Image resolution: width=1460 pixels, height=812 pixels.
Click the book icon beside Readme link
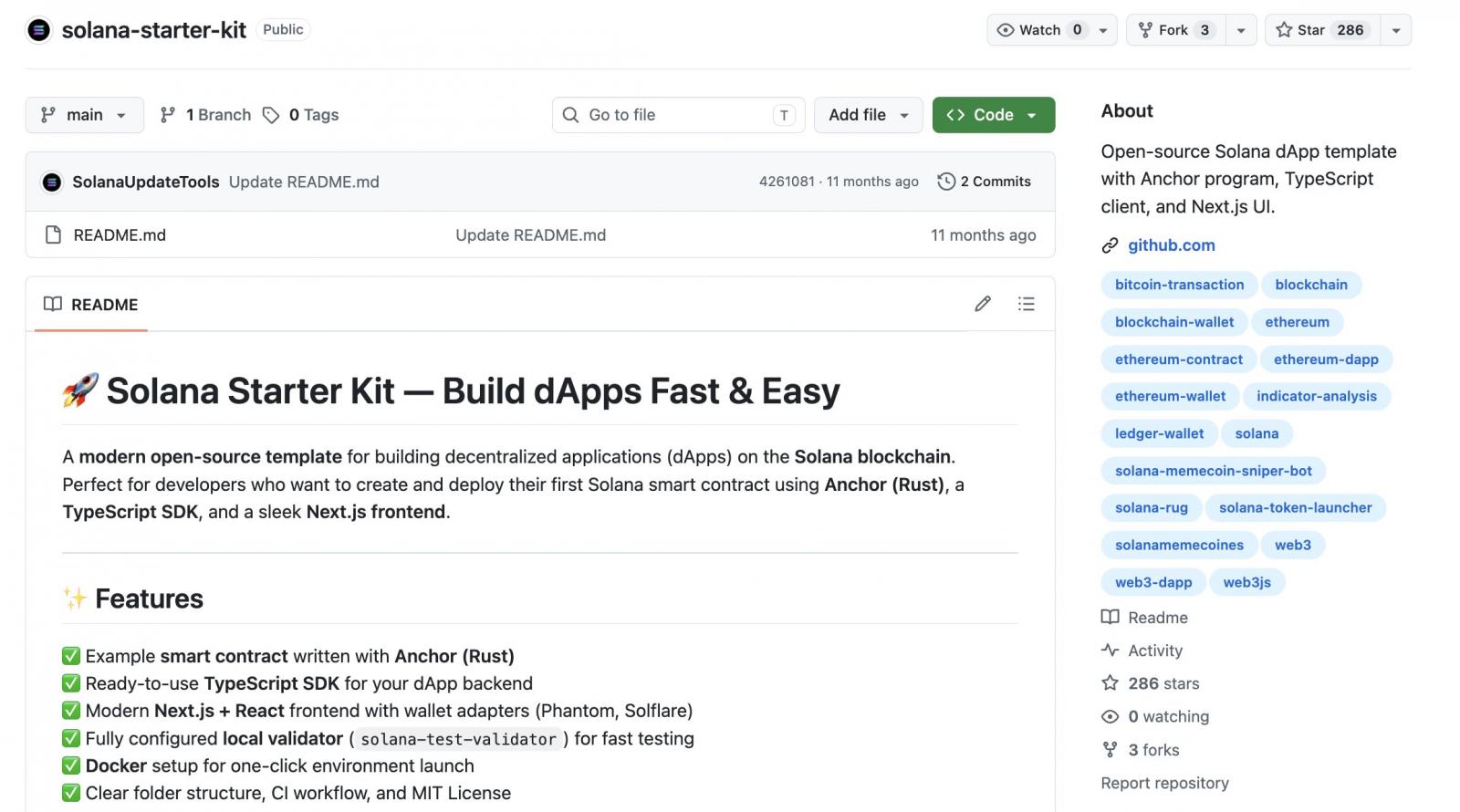pos(1110,618)
